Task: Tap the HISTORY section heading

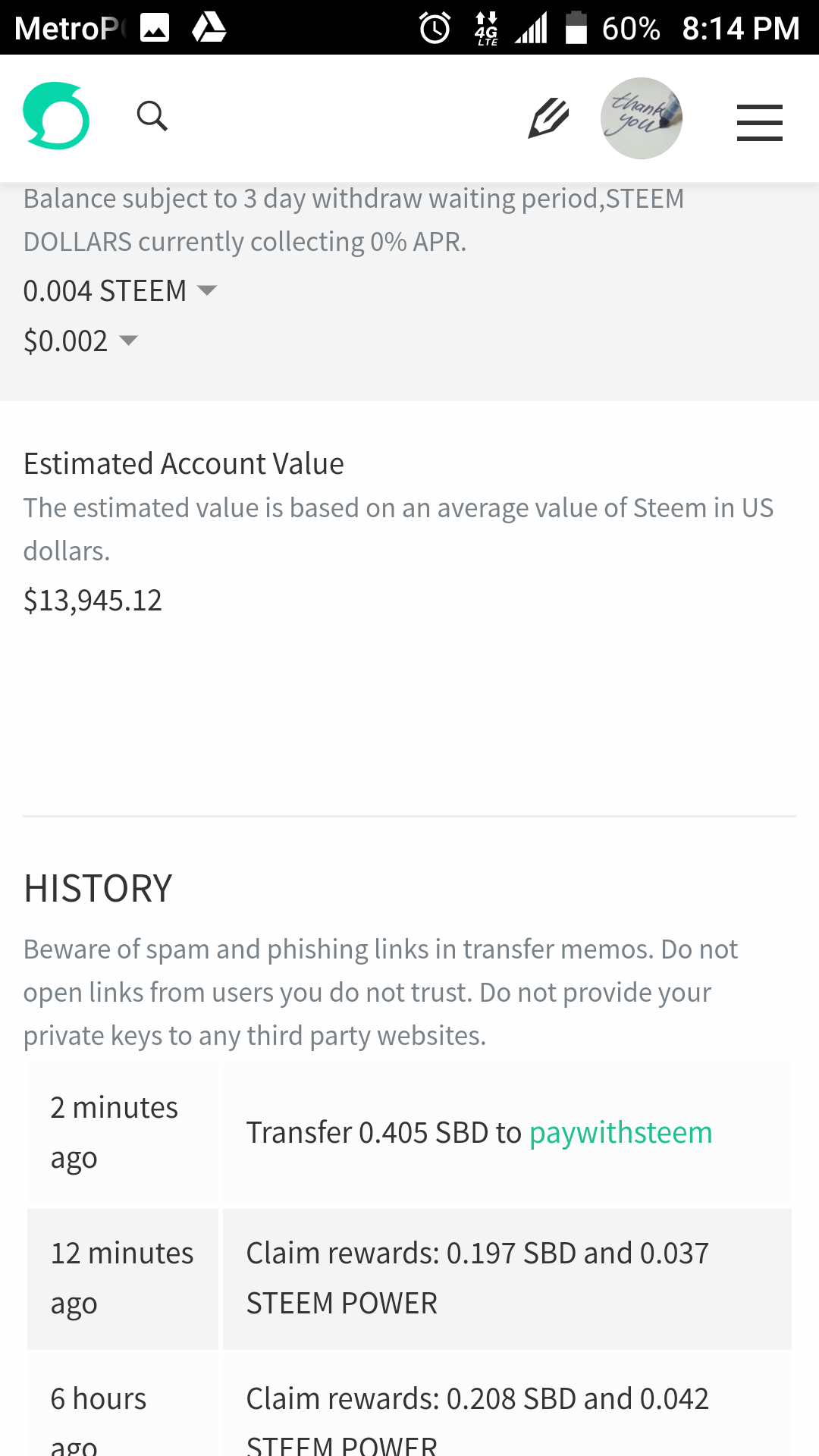Action: click(x=98, y=889)
